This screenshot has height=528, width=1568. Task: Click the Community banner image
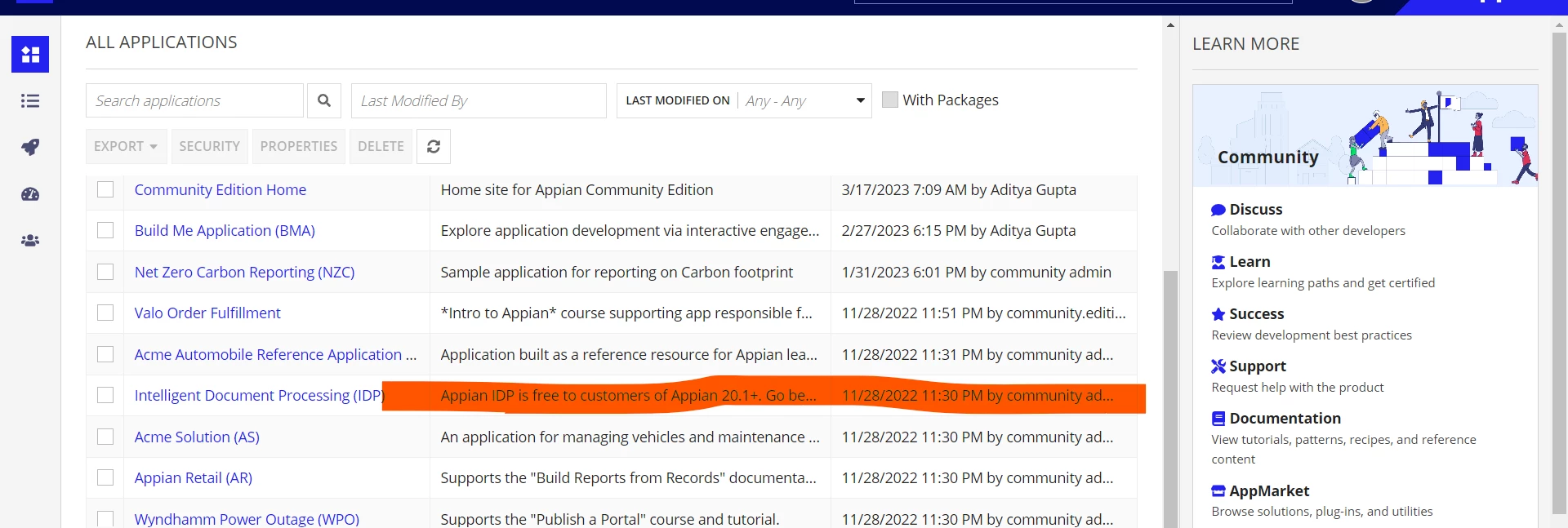pyautogui.click(x=1365, y=135)
